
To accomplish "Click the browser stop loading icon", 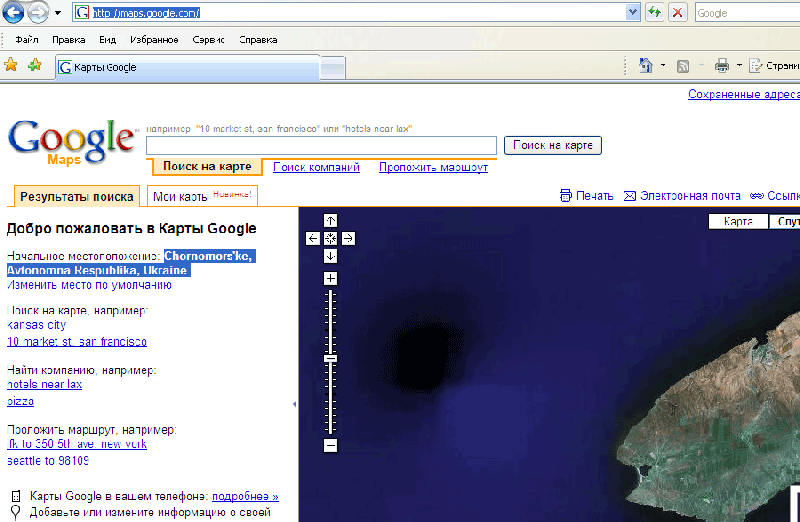I will (x=677, y=13).
